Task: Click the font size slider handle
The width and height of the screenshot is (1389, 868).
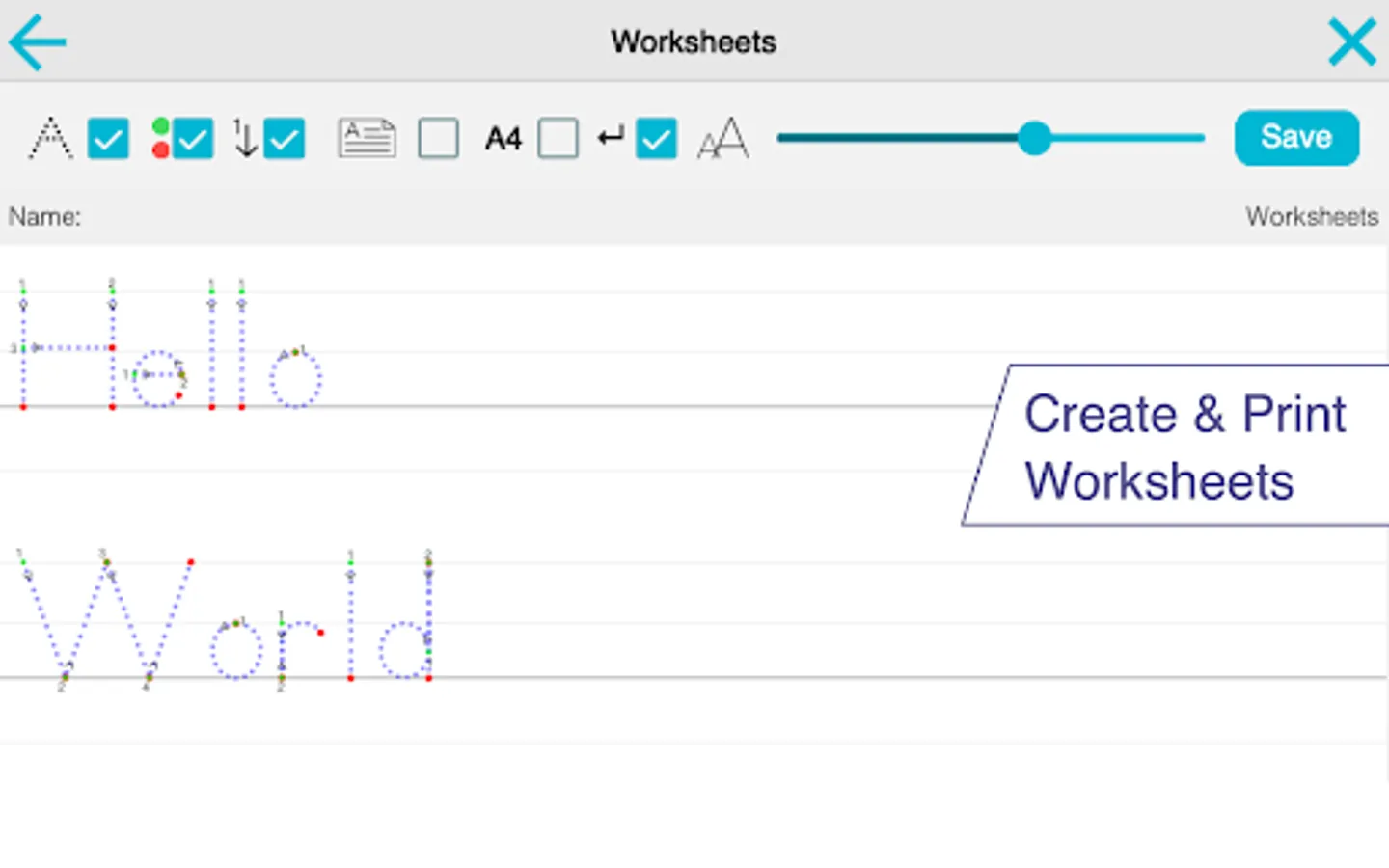Action: tap(1034, 138)
